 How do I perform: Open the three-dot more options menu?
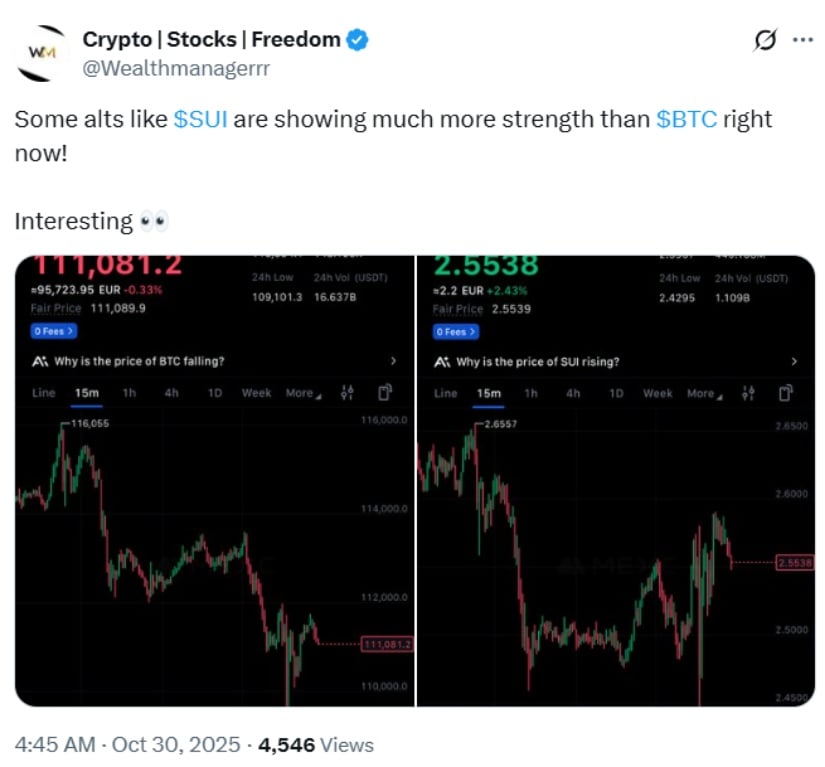(x=803, y=41)
